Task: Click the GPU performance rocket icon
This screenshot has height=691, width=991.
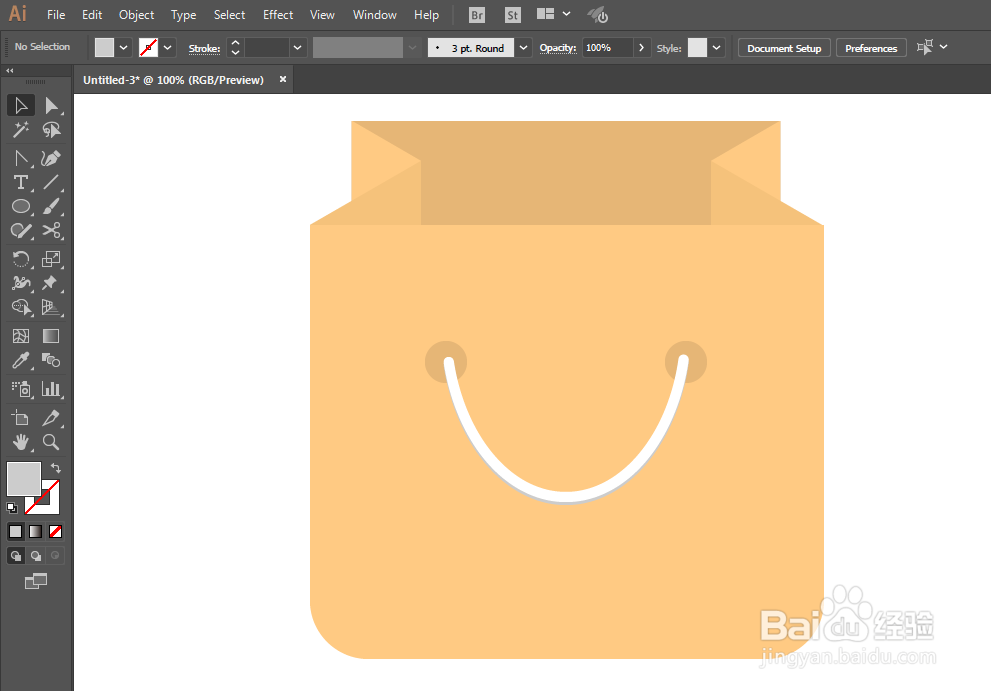Action: coord(597,15)
